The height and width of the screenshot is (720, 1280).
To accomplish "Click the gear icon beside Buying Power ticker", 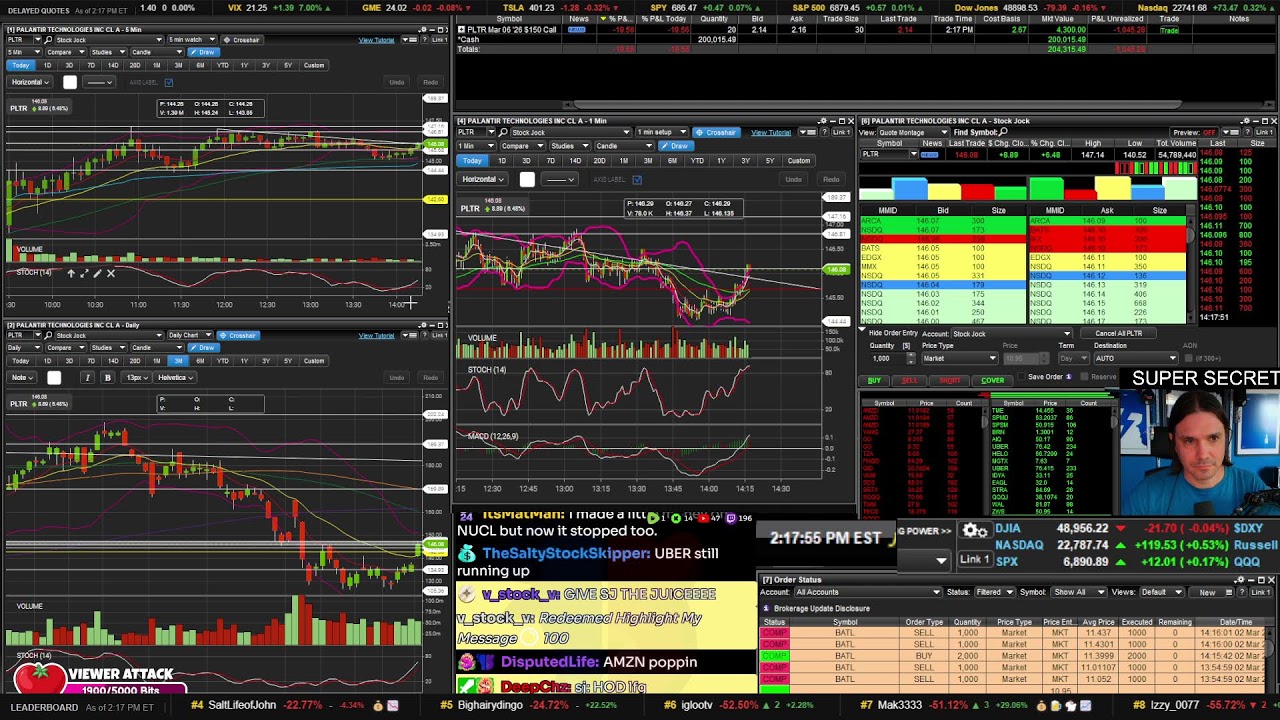I will click(x=975, y=531).
